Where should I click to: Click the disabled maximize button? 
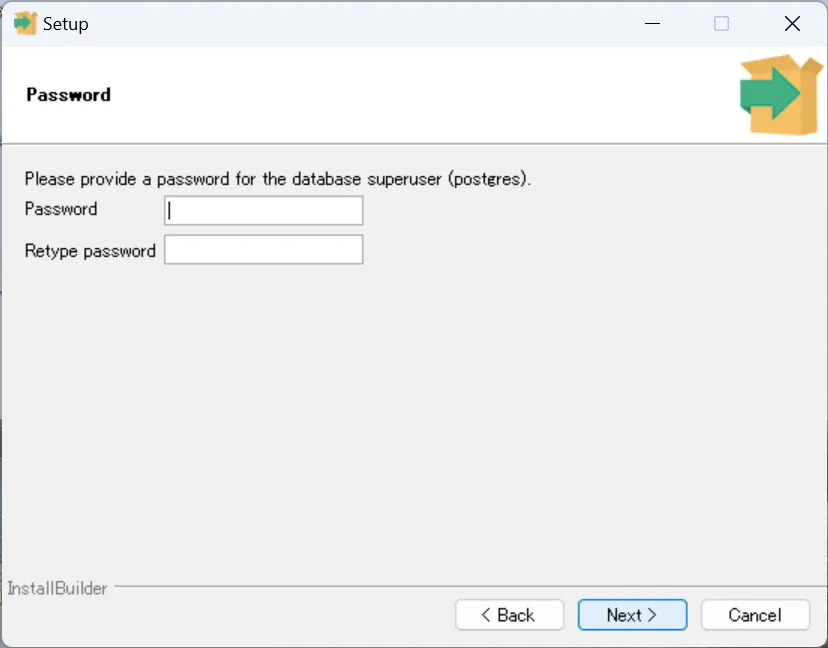(721, 24)
